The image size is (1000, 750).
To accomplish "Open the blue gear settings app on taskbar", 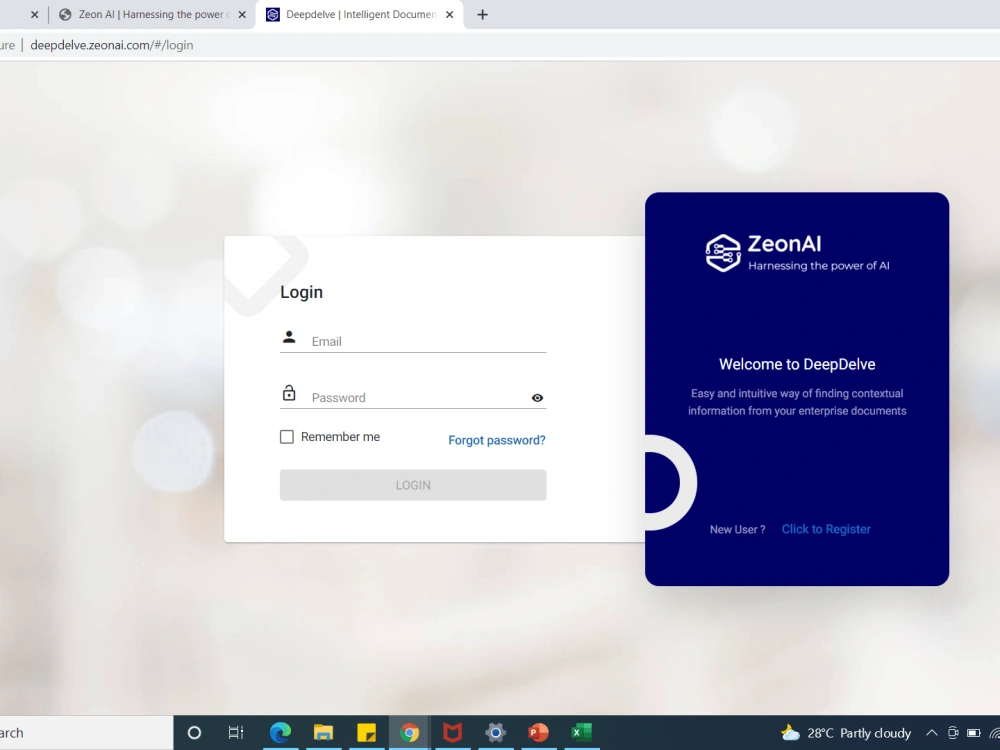I will (x=496, y=733).
